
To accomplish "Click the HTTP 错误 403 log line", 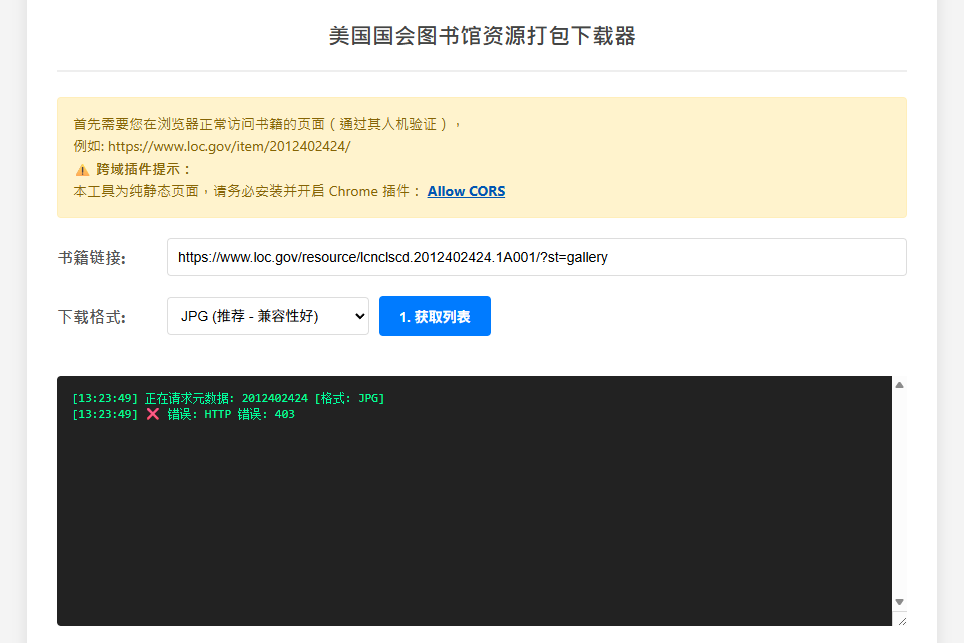I will pos(230,414).
